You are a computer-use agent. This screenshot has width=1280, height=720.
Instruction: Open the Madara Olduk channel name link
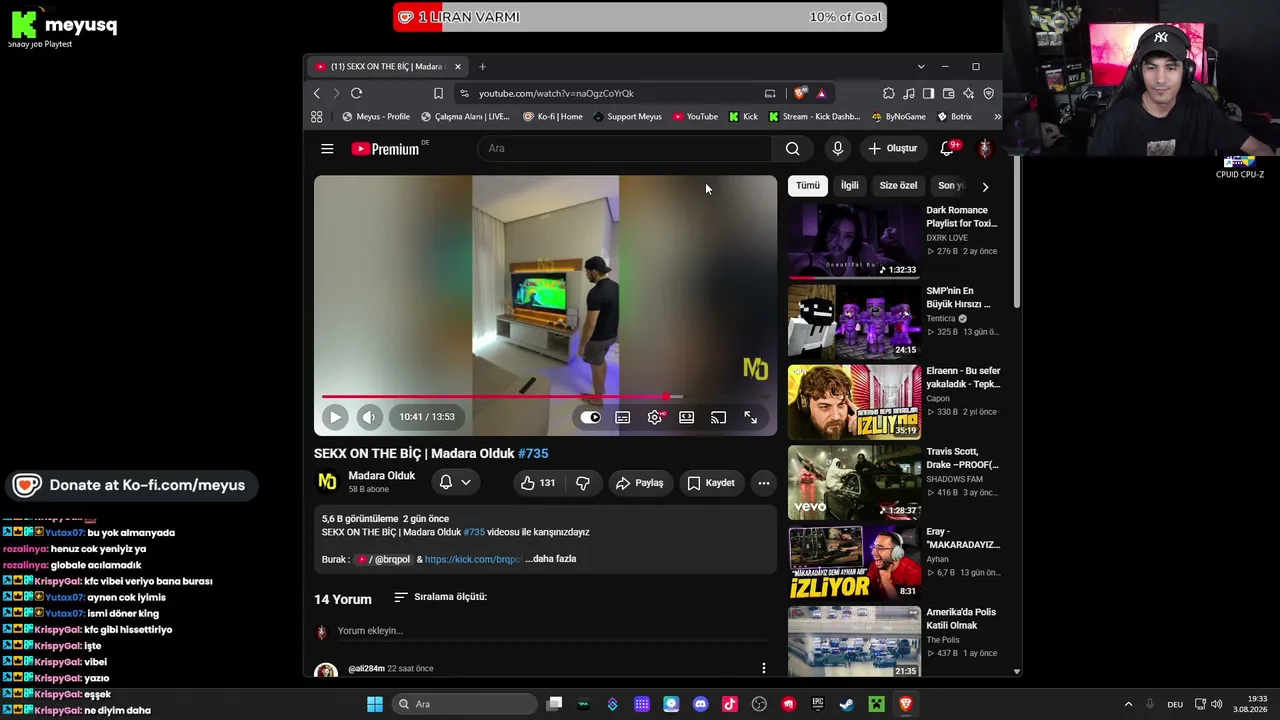click(x=381, y=476)
